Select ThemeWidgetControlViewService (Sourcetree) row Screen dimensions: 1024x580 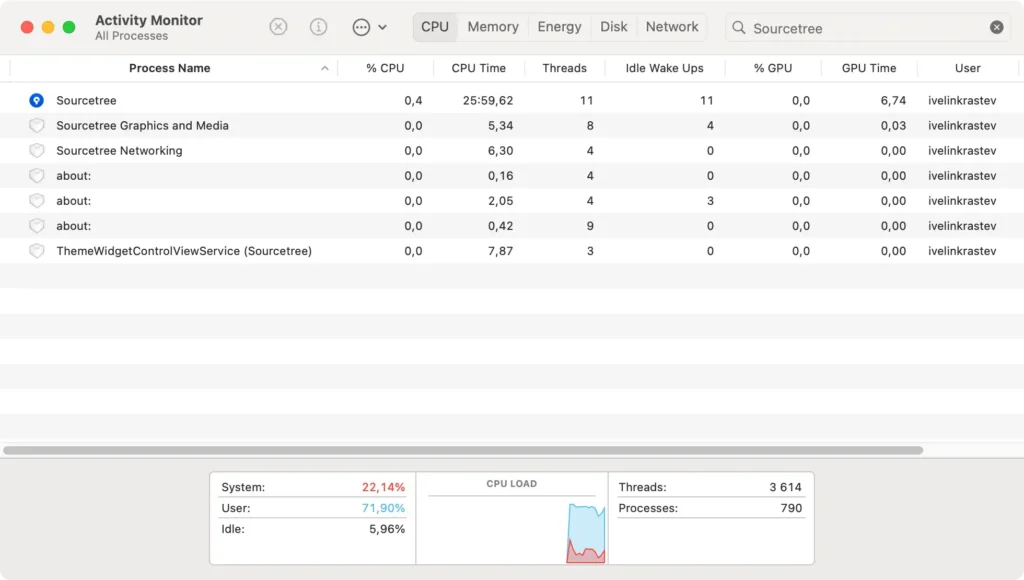pos(512,251)
